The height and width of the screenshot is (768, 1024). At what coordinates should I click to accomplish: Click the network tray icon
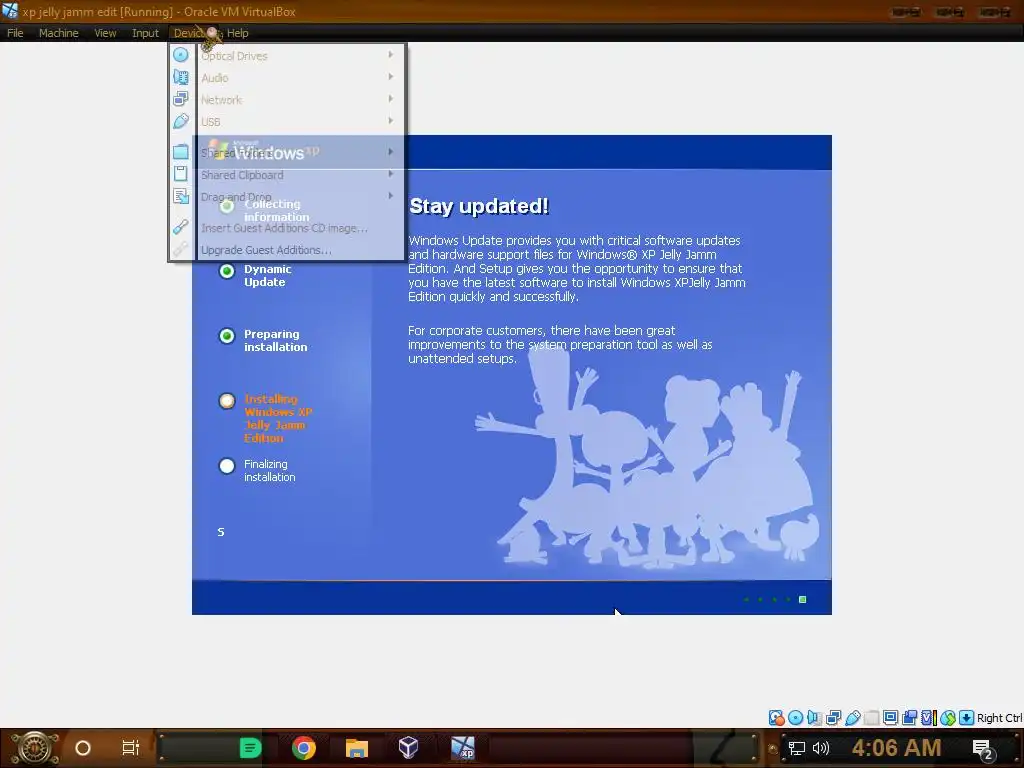tap(797, 748)
